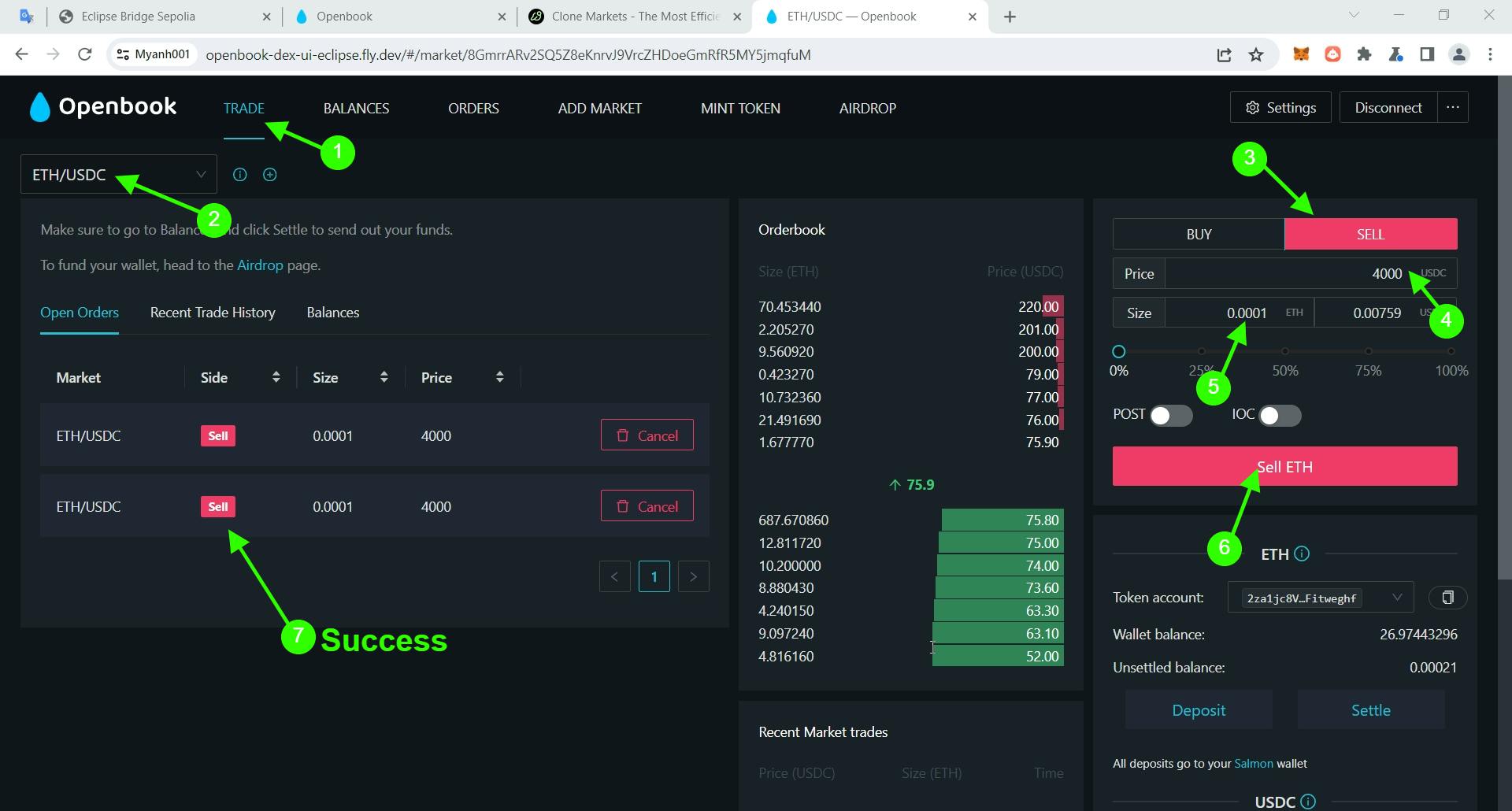Viewport: 1512px width, 811px height.
Task: Bookmark this page with the star icon
Action: click(x=1256, y=54)
